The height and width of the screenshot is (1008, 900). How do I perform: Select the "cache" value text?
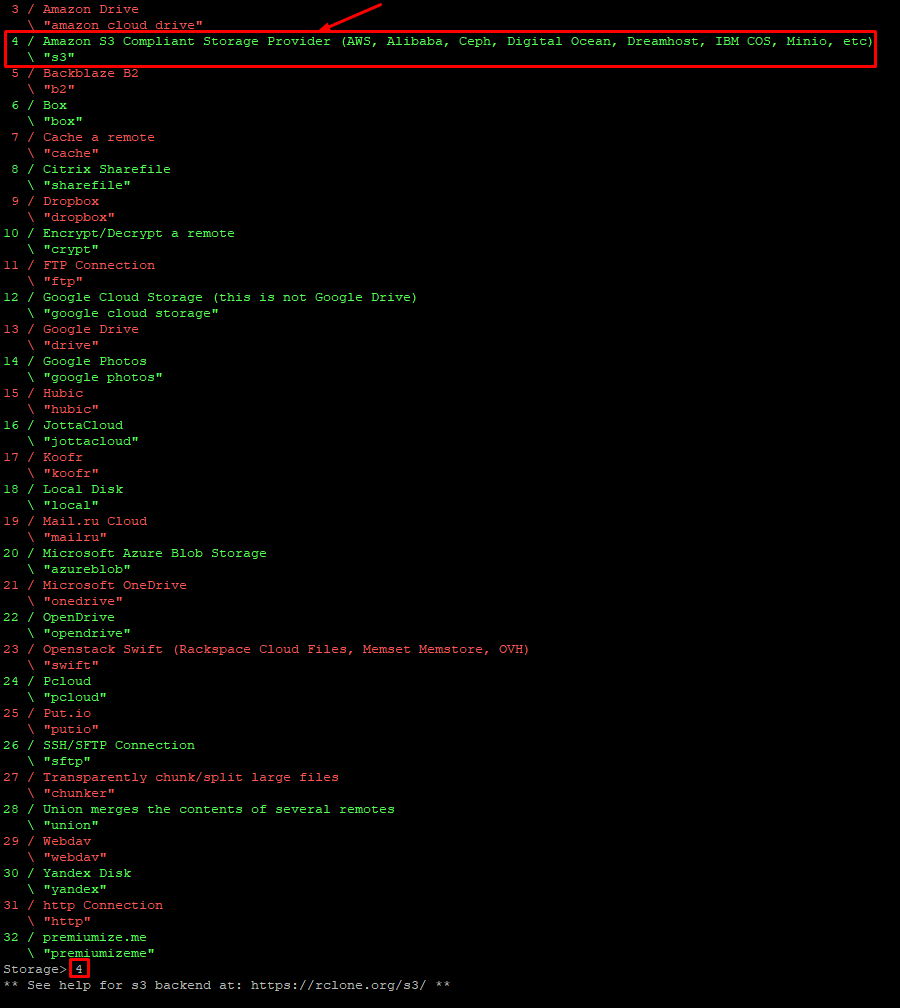click(71, 154)
